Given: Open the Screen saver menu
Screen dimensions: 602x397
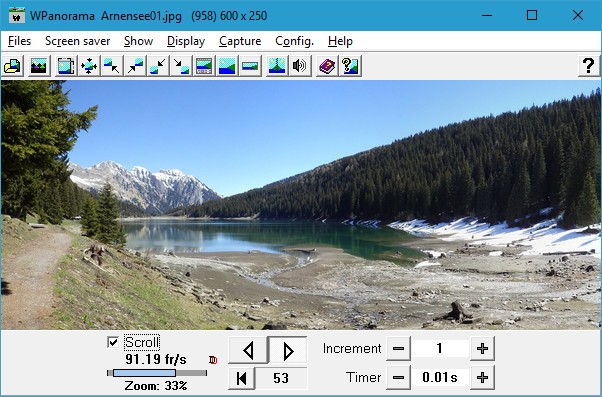Looking at the screenshot, I should click(78, 41).
